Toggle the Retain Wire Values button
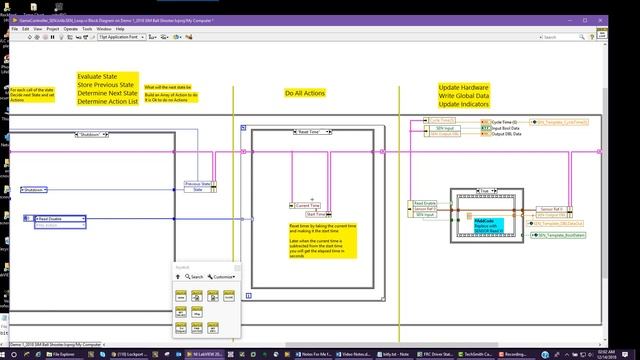This screenshot has width=640, height=360. point(70,37)
